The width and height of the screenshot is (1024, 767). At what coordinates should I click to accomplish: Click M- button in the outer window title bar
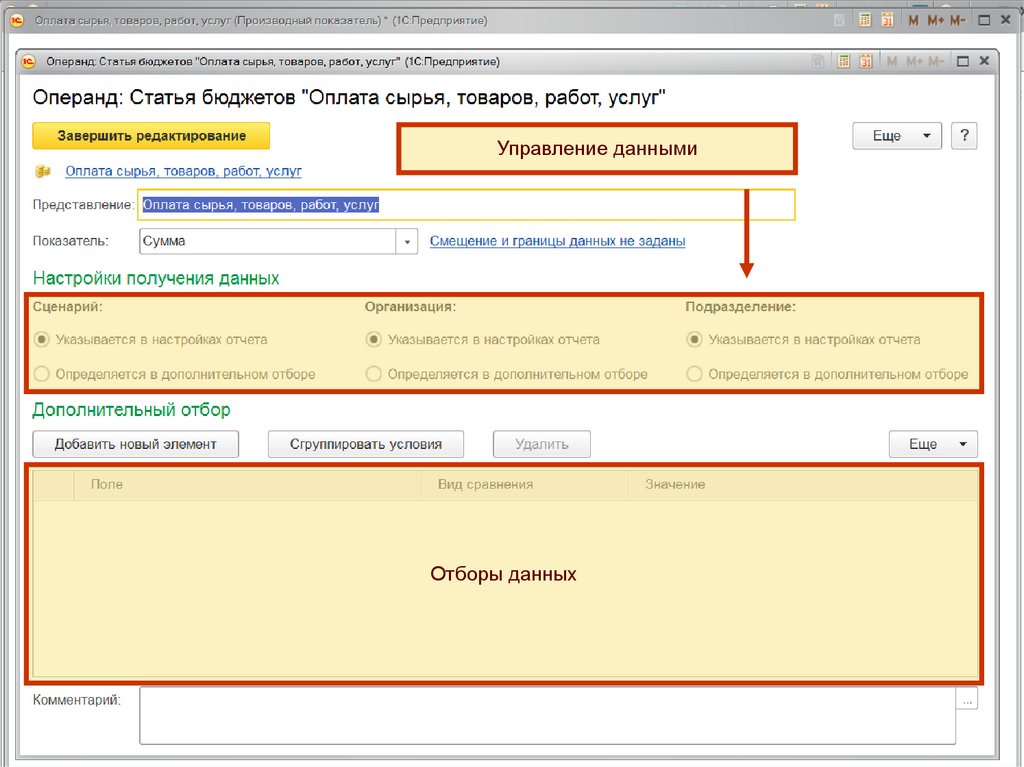click(957, 20)
